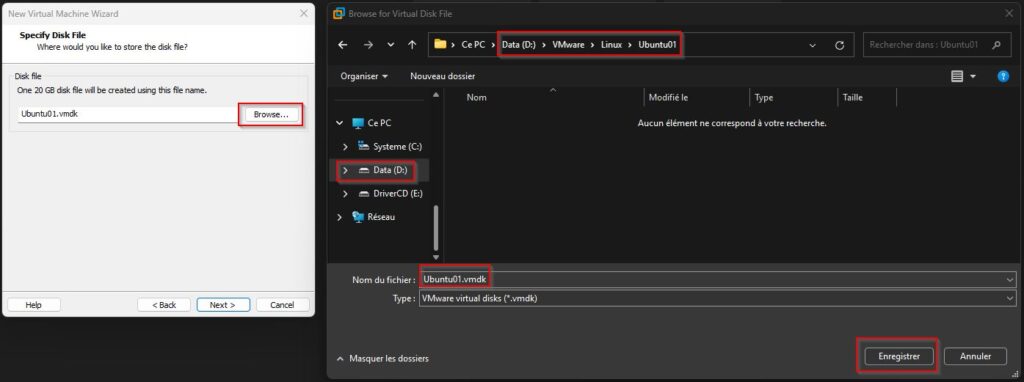Sort by Taille column
This screenshot has width=1024, height=382.
pos(852,97)
